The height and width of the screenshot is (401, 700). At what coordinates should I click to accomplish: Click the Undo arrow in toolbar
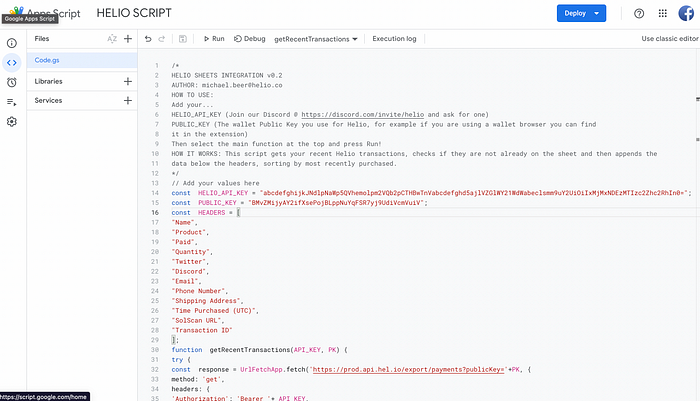(148, 39)
